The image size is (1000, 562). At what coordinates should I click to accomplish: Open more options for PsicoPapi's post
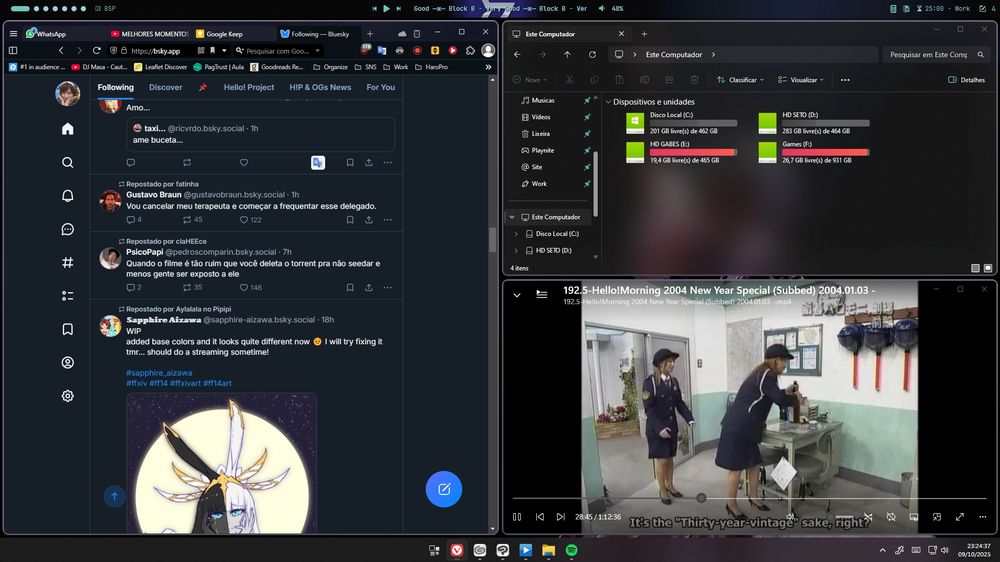(x=388, y=287)
